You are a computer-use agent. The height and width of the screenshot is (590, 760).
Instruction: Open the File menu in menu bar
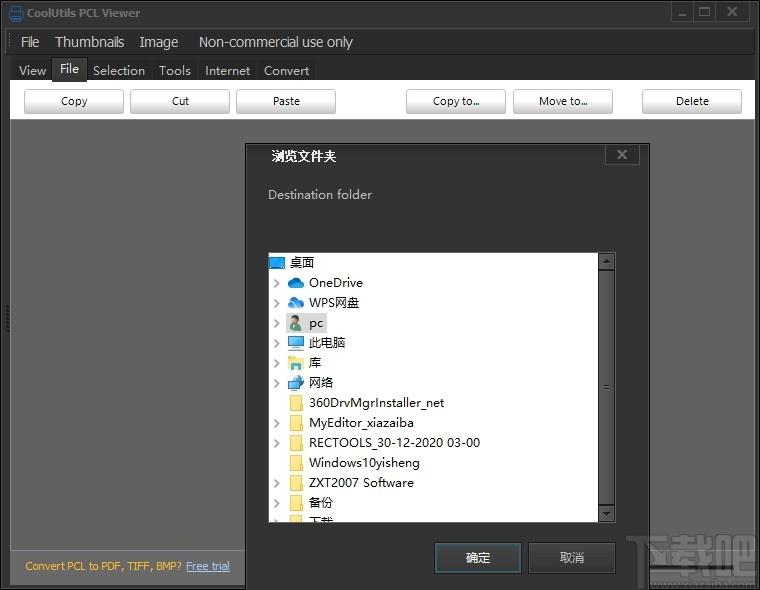(x=30, y=42)
